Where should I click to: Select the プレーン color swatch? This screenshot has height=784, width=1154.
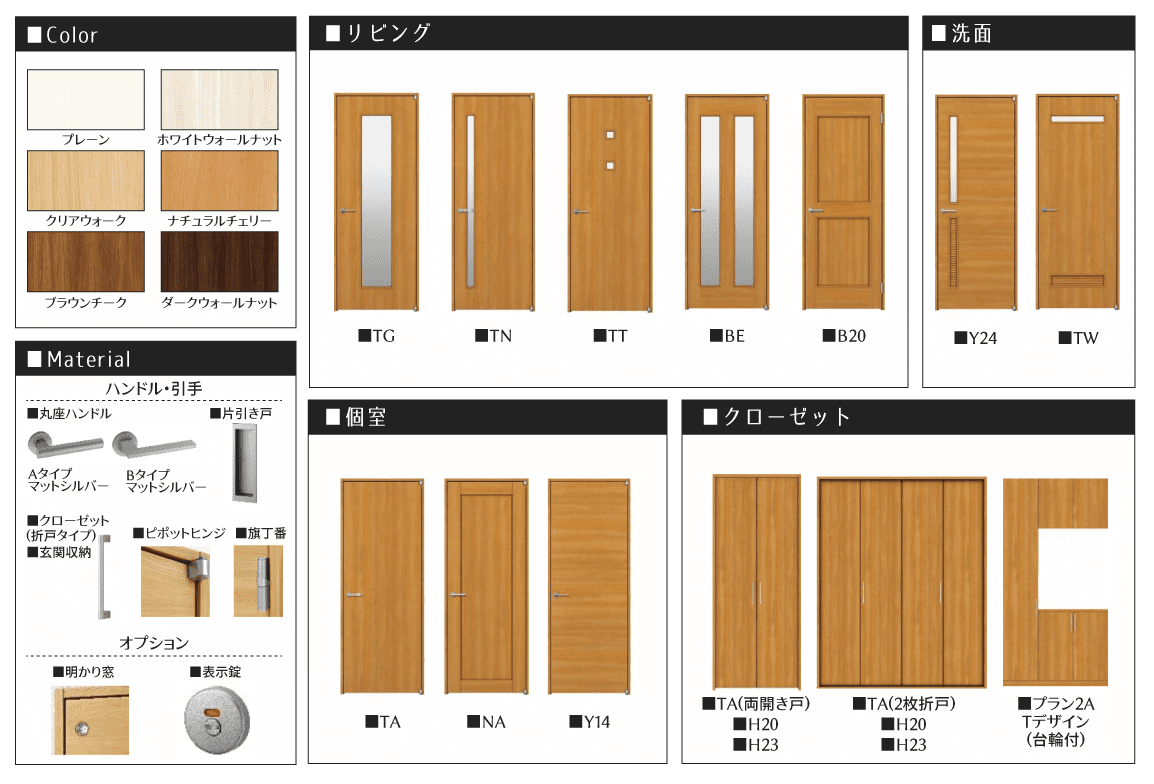pyautogui.click(x=85, y=99)
